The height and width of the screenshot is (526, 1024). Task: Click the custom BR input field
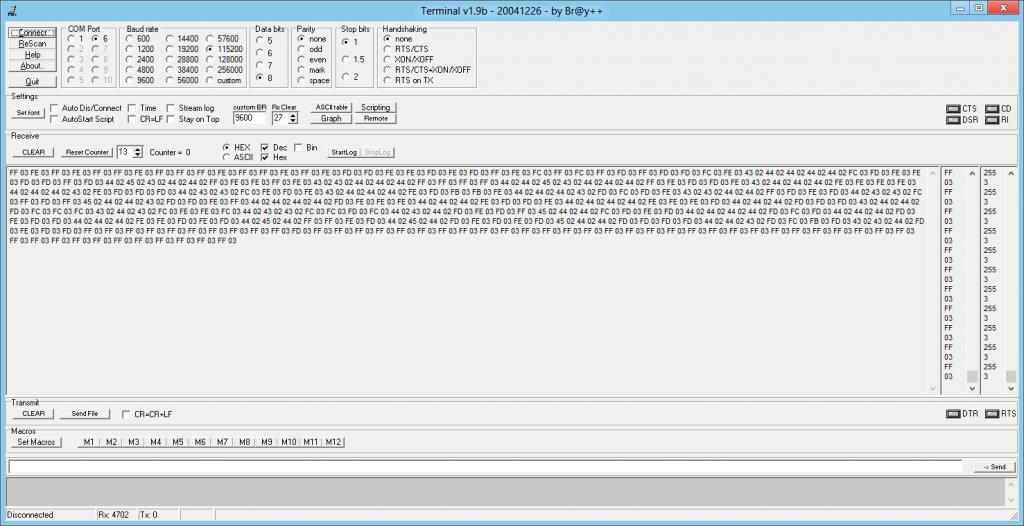[249, 118]
